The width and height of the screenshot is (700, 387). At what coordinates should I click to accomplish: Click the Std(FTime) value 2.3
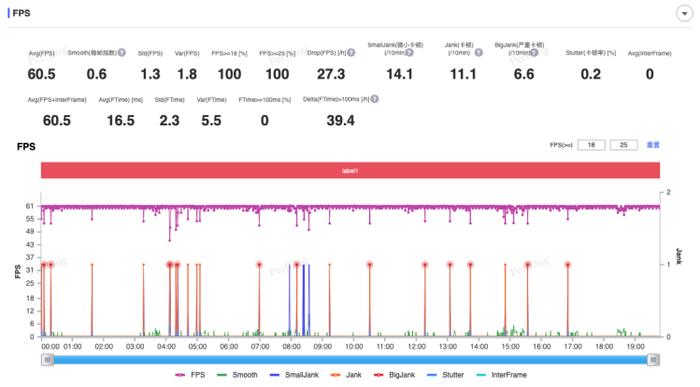click(169, 121)
